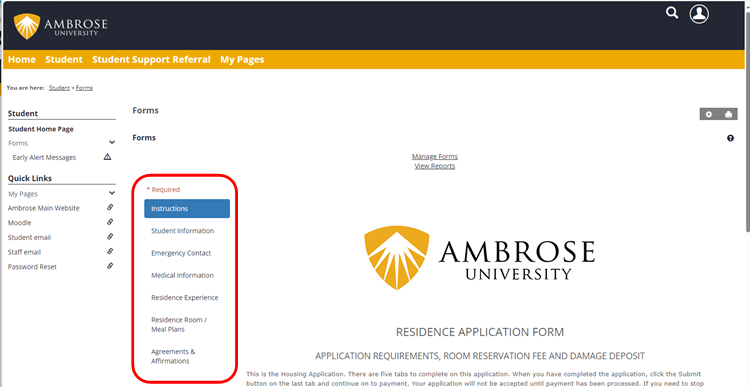Open My Pages in the navigation bar
Screen dimensions: 750x387
tap(242, 60)
